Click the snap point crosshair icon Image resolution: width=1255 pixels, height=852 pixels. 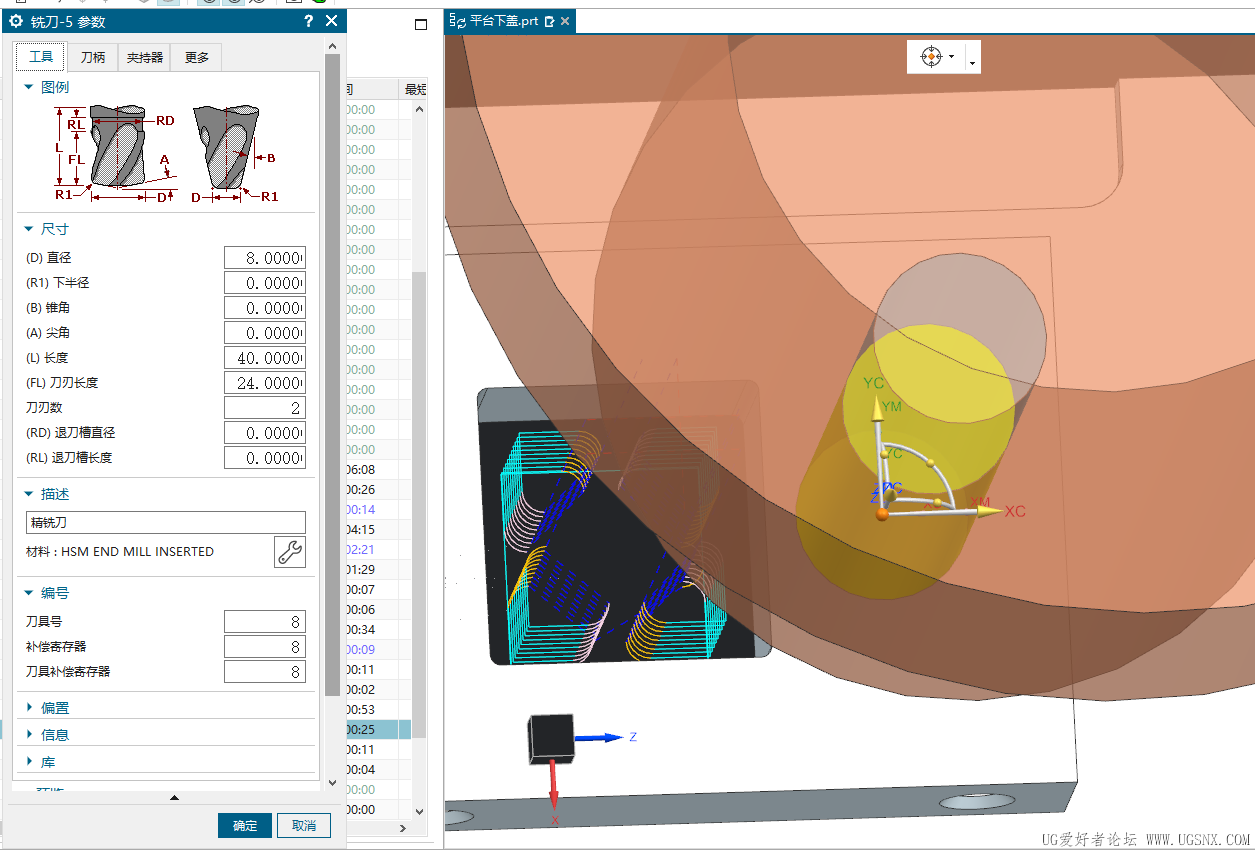[x=930, y=57]
